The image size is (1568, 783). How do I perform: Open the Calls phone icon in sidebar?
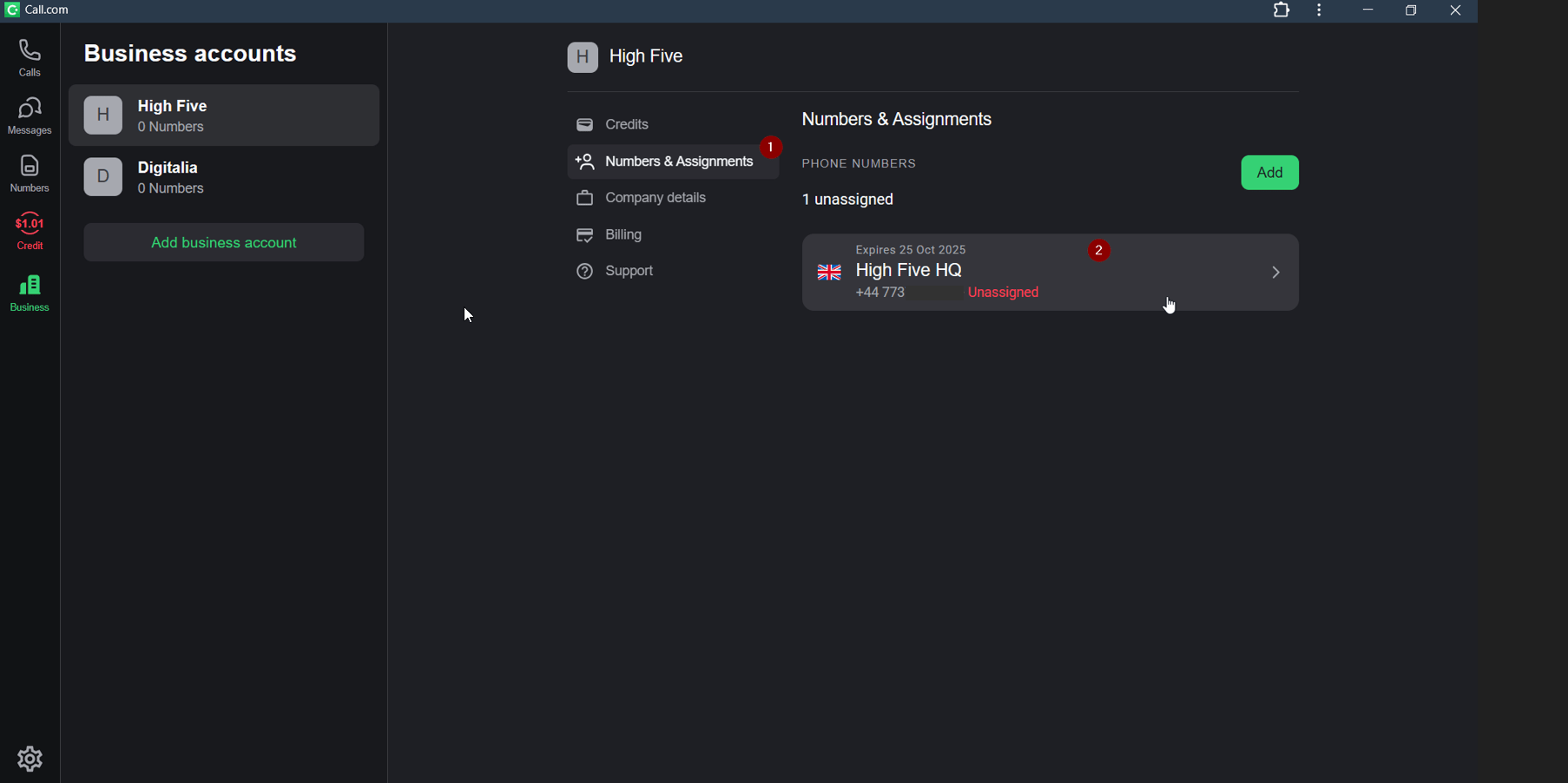point(30,57)
